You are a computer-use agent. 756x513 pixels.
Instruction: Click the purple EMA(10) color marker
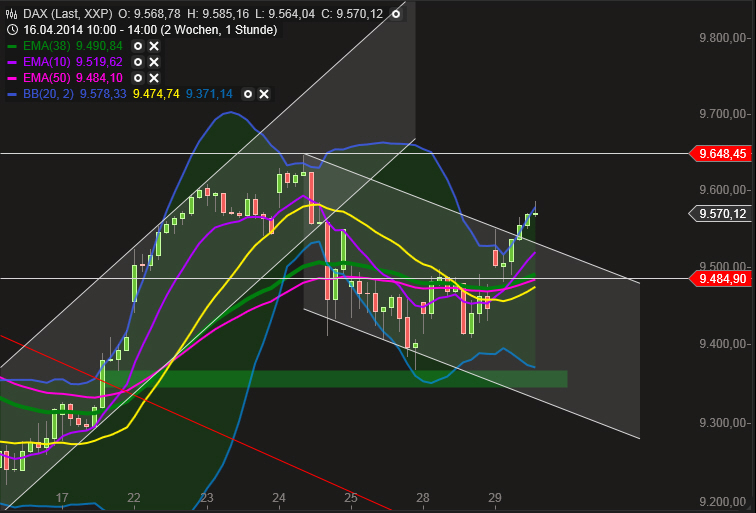[x=13, y=62]
